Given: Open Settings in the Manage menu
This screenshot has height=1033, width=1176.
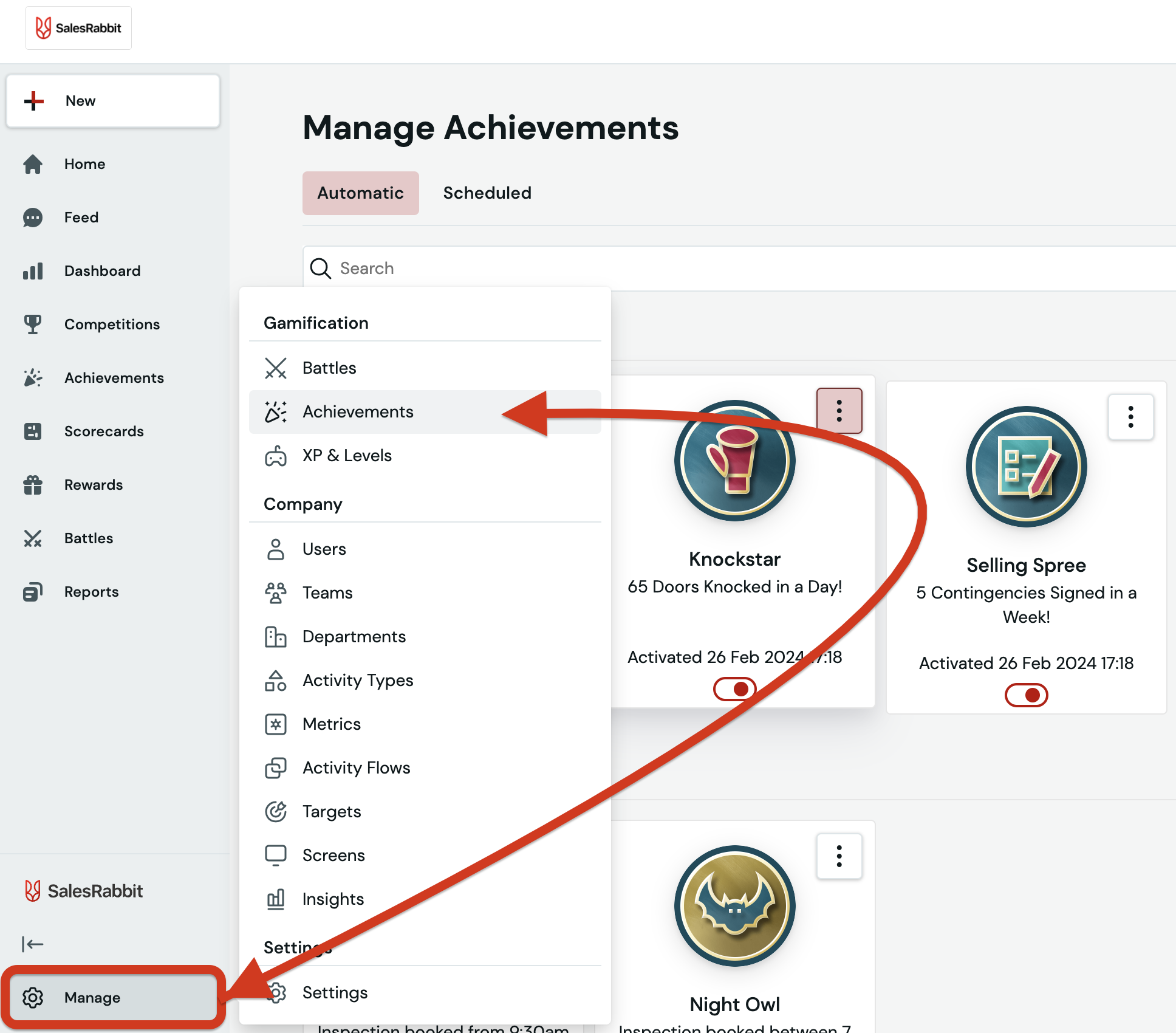Looking at the screenshot, I should tap(425, 993).
